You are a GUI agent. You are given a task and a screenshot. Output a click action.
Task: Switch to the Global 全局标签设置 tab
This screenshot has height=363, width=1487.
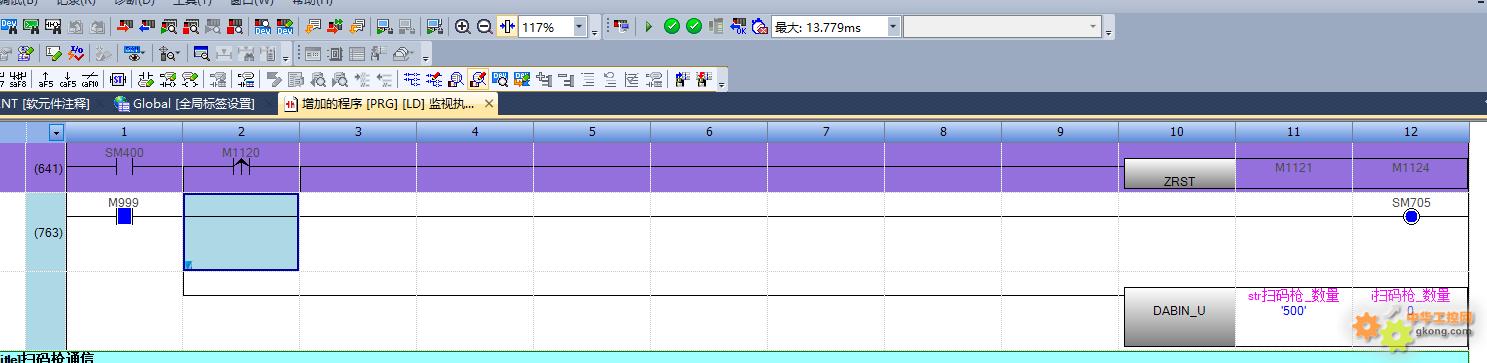[x=185, y=104]
